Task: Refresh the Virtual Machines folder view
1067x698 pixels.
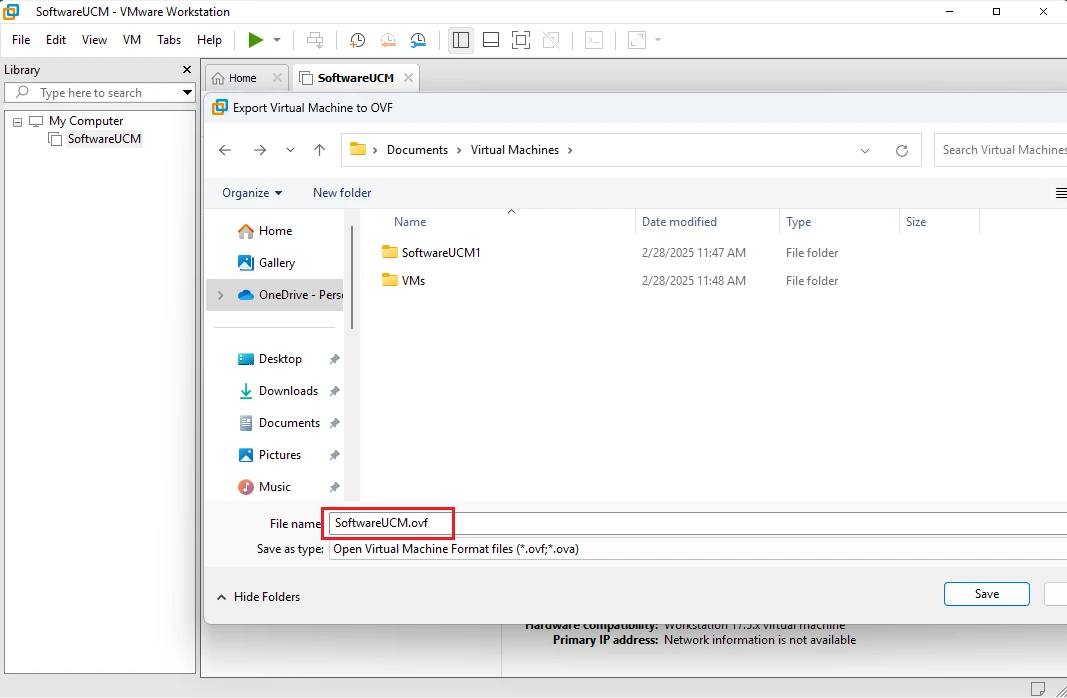Action: click(902, 151)
